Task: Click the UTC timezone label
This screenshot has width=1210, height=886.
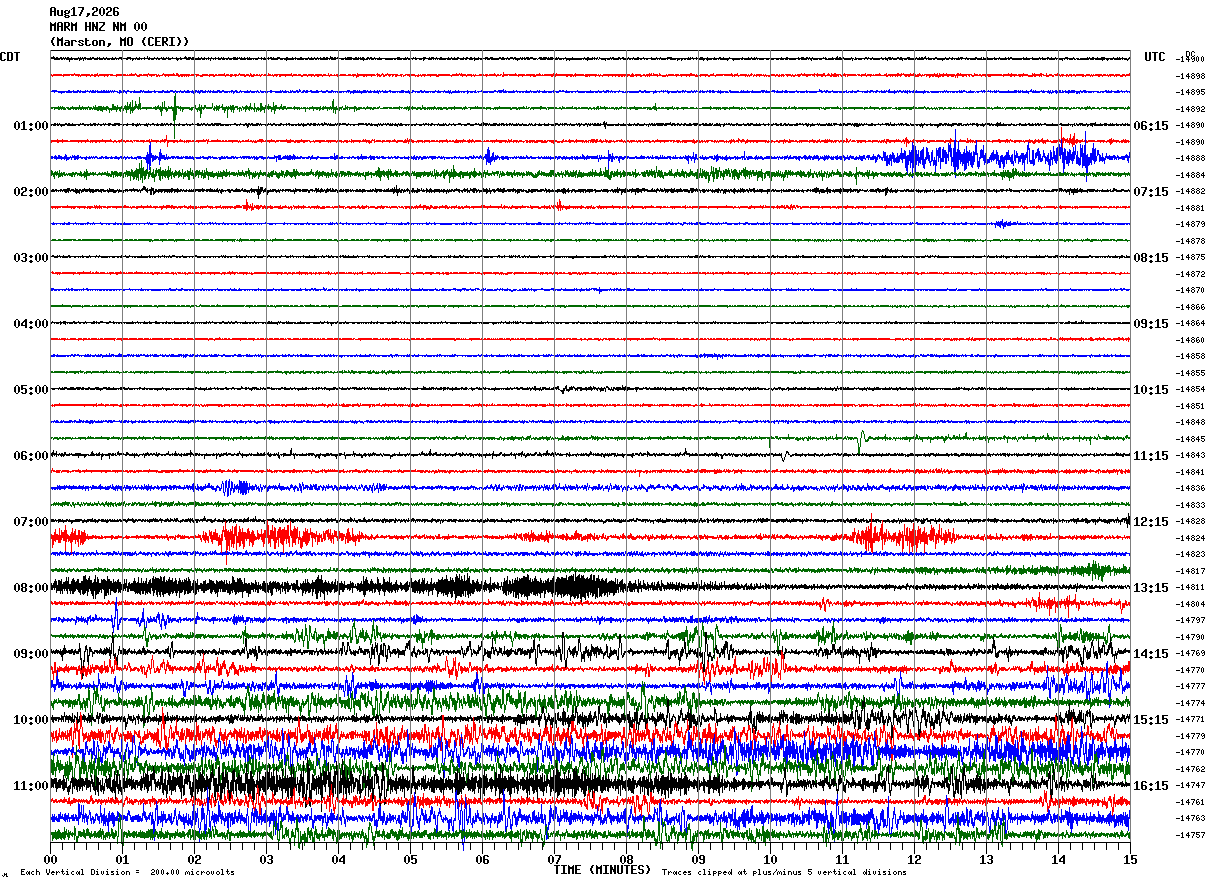Action: 1155,57
